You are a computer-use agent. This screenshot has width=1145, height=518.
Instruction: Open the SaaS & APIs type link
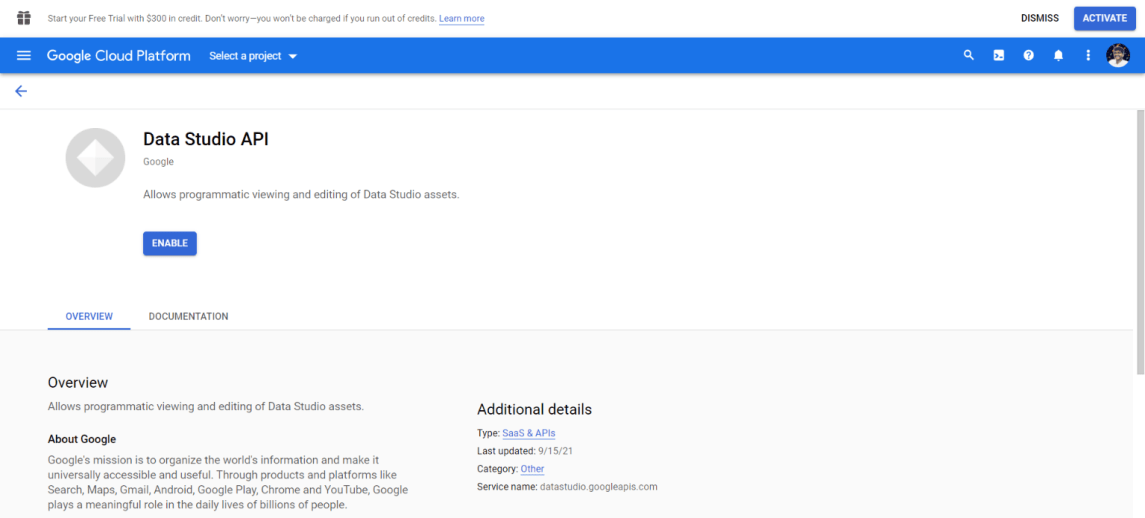[529, 433]
